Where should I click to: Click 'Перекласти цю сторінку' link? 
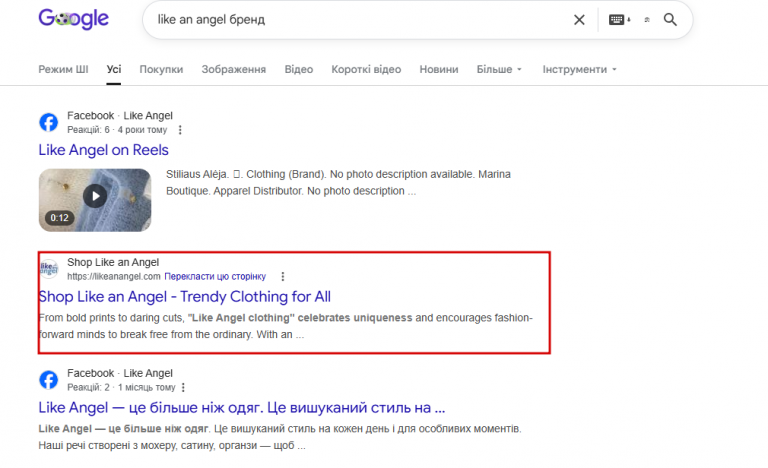pos(215,276)
